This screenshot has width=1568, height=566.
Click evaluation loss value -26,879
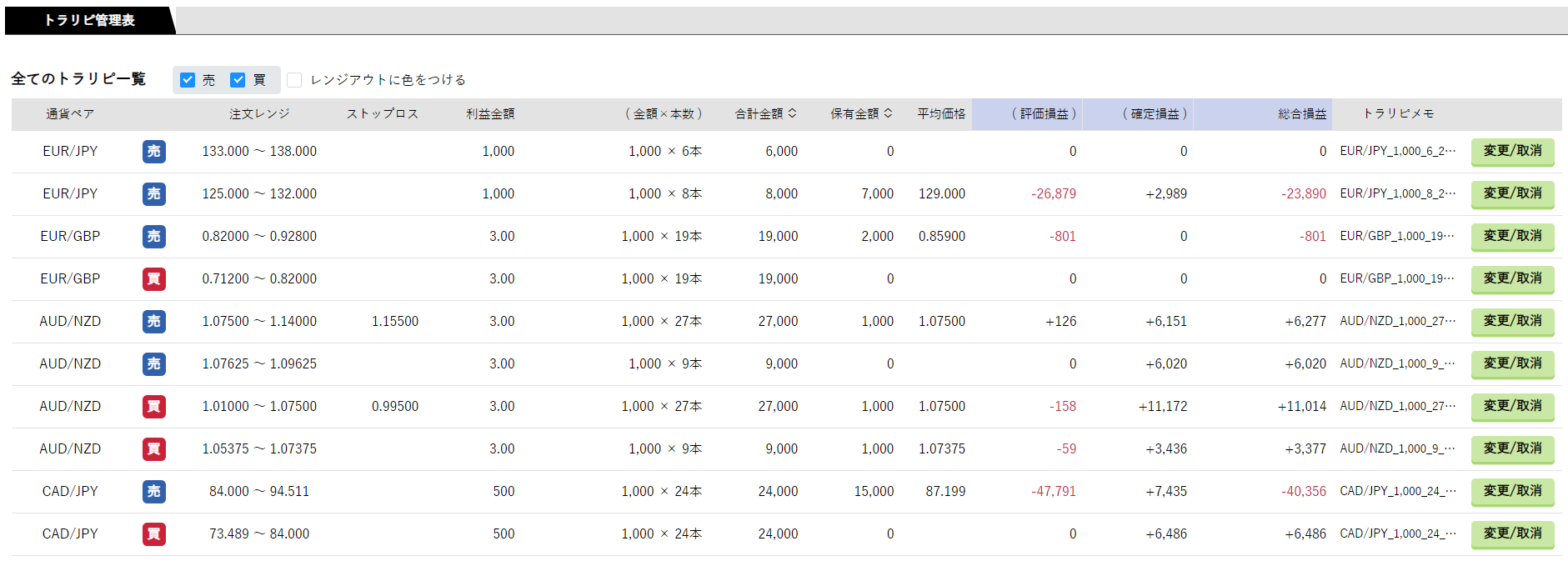pos(1054,194)
